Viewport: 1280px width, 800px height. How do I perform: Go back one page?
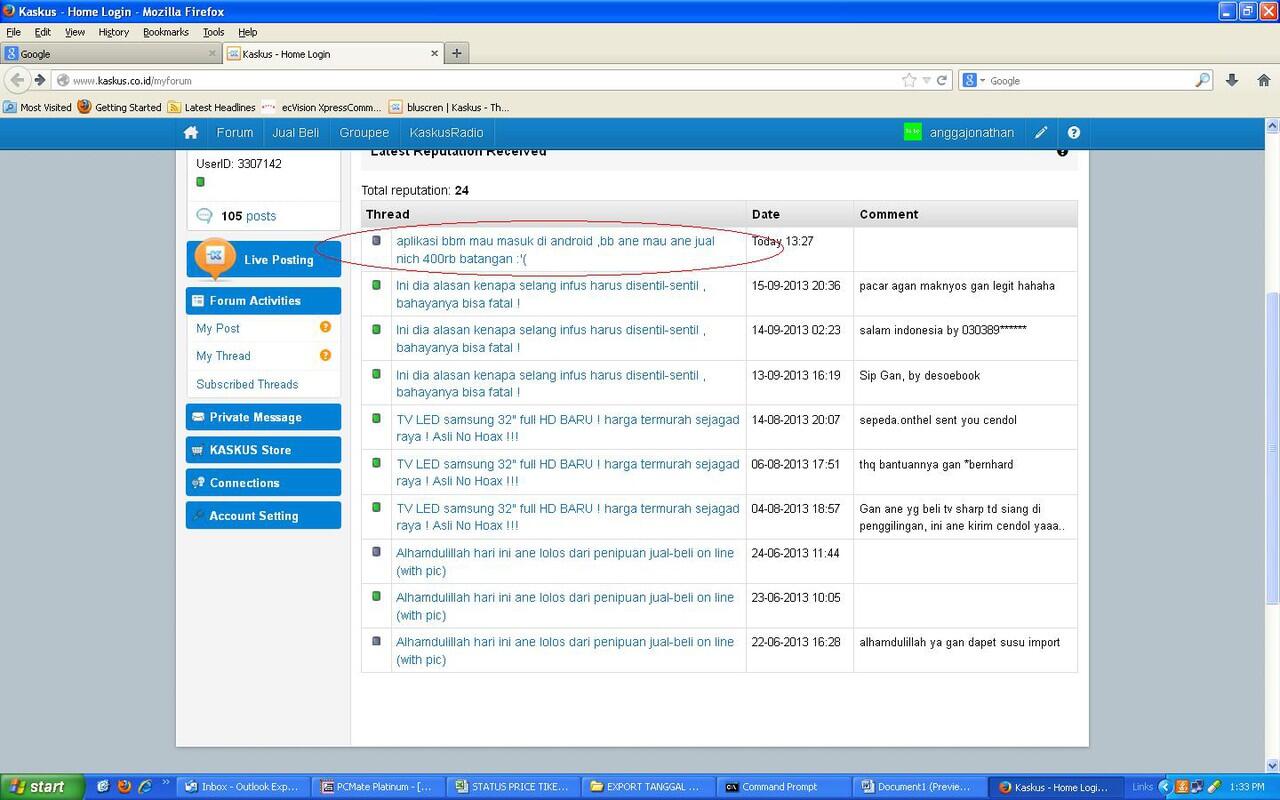click(17, 80)
